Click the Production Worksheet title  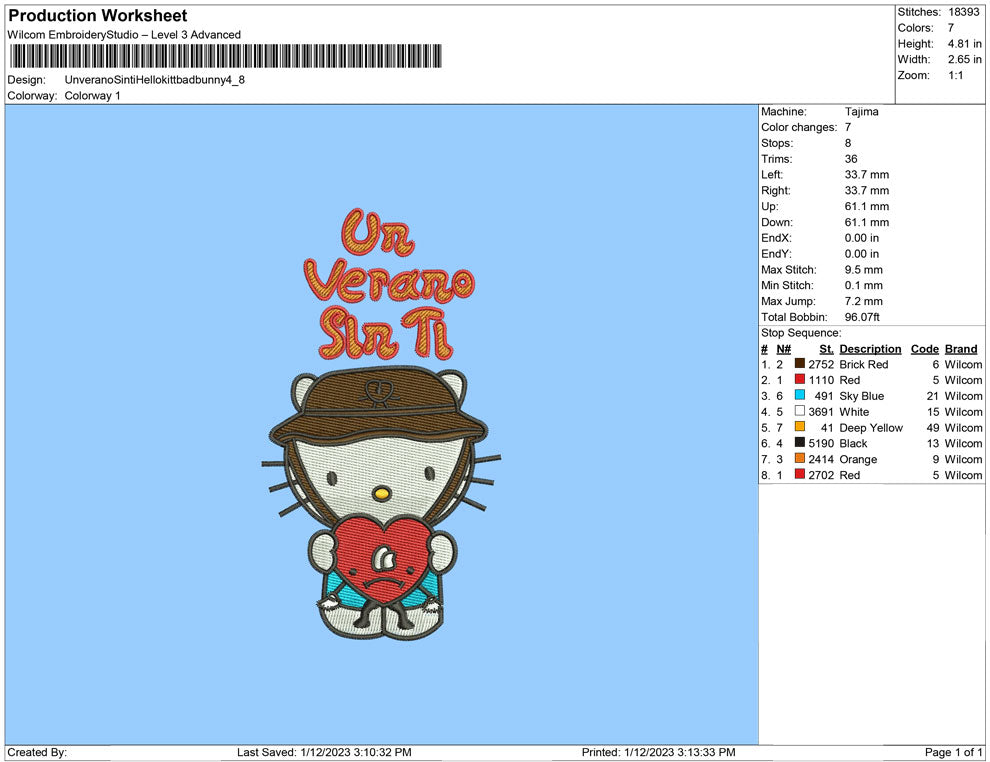point(98,16)
